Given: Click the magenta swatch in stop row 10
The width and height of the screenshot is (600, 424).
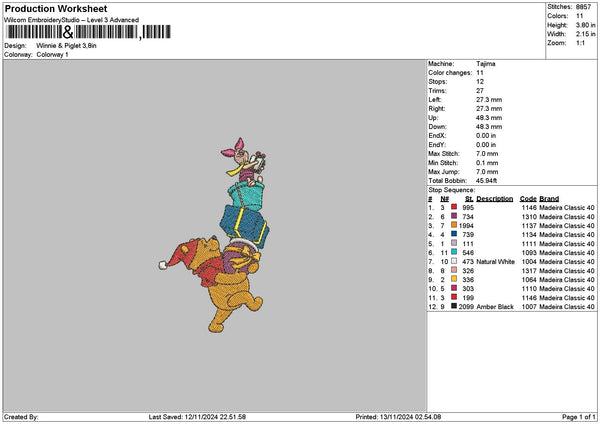Looking at the screenshot, I should [454, 288].
